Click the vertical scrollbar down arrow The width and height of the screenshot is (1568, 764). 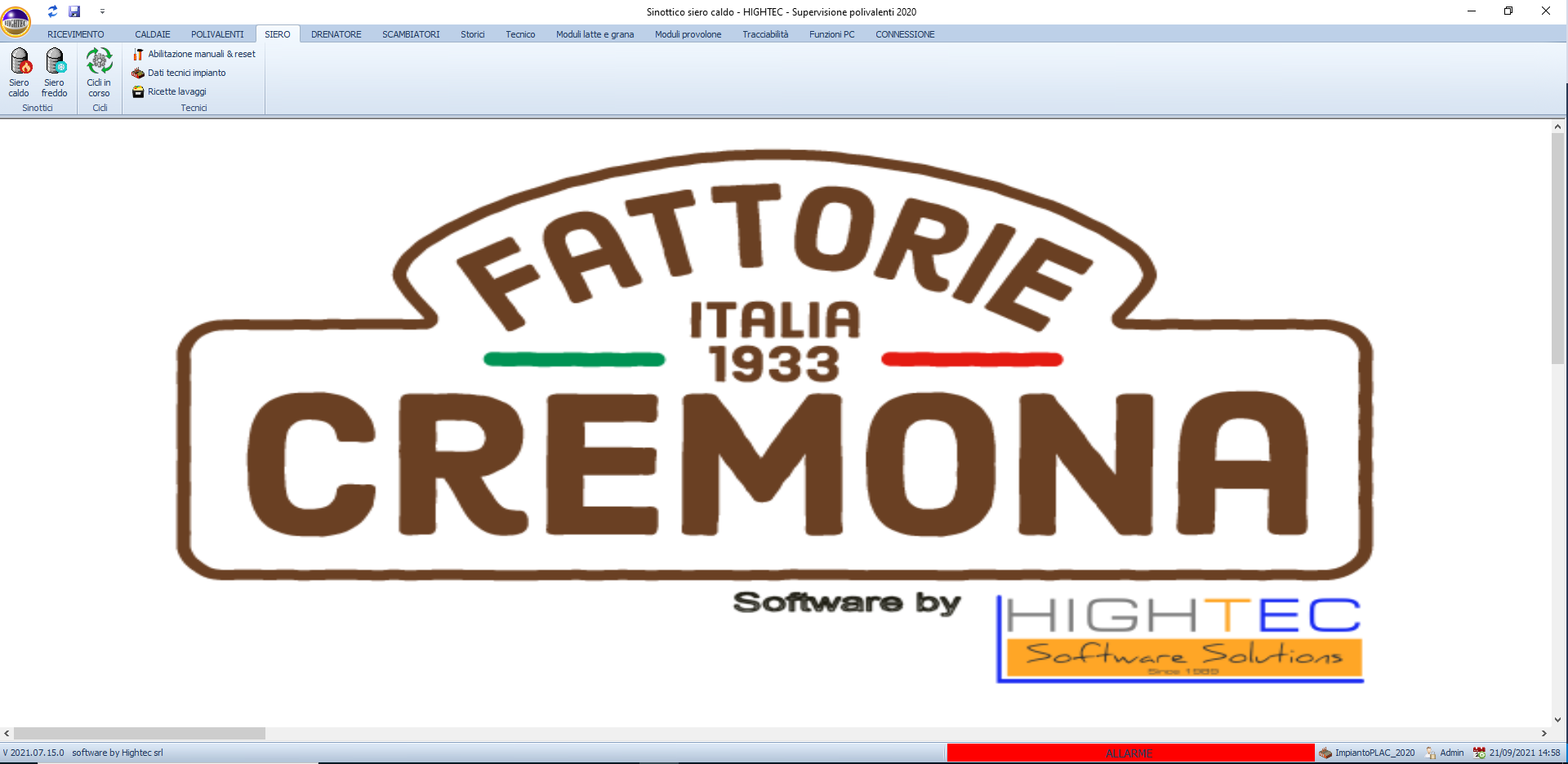[x=1558, y=720]
